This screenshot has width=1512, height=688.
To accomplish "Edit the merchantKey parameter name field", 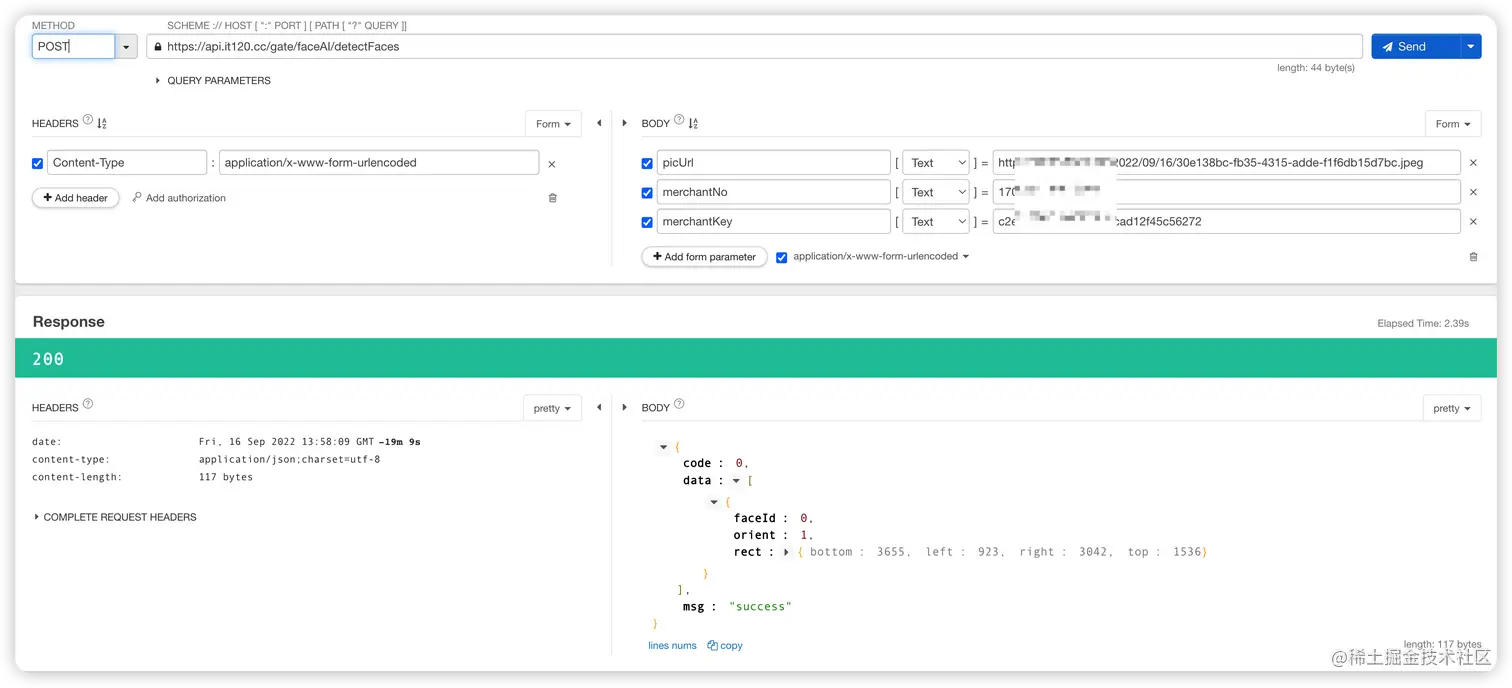I will 773,221.
